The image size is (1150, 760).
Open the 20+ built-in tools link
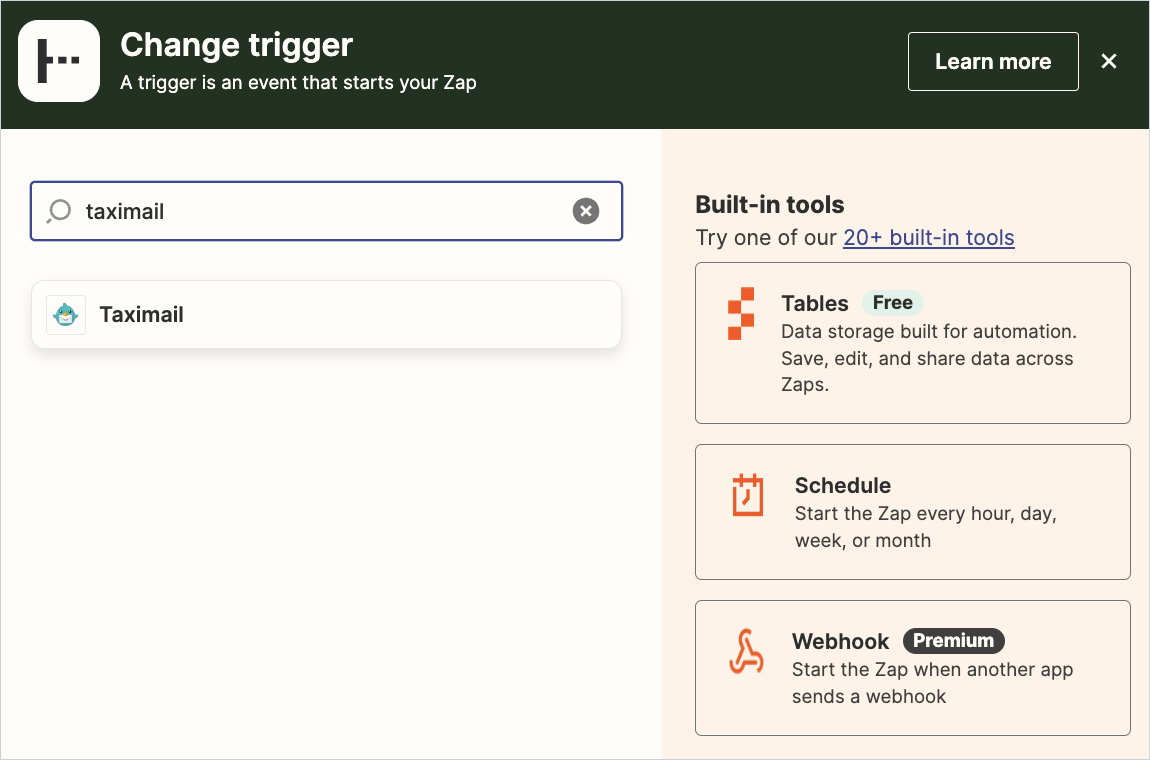coord(928,238)
